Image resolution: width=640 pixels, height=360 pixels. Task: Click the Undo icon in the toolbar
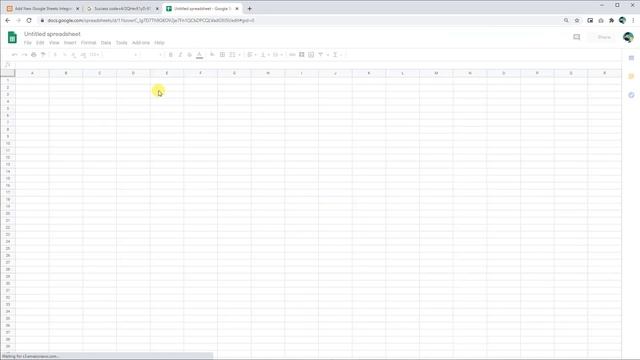pyautogui.click(x=15, y=55)
